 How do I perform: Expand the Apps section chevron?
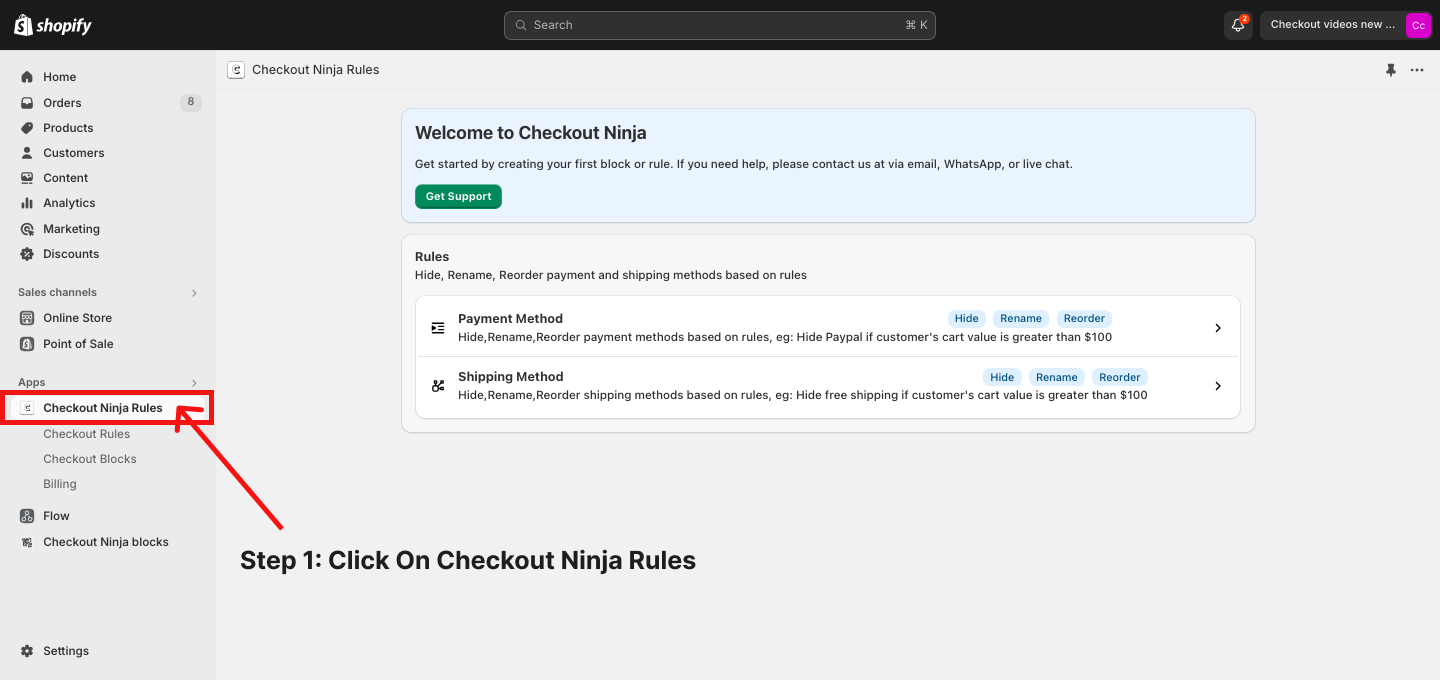point(194,383)
